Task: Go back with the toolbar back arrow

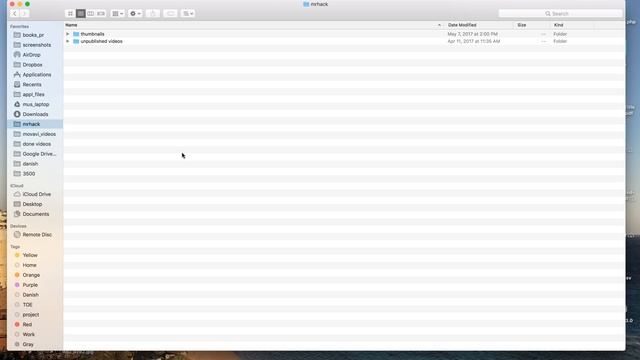Action: pos(14,13)
